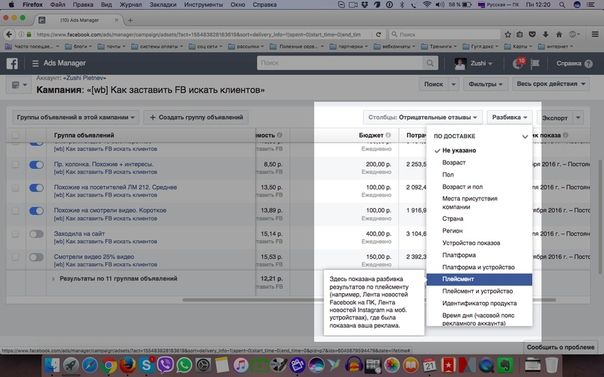Toggle off Похожие на смотрели видео. Короткое

[x=36, y=211]
